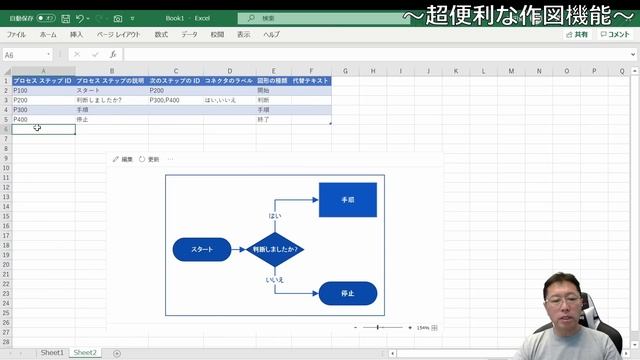Click the Select All corner of the grid
The height and width of the screenshot is (360, 640).
[6, 71]
